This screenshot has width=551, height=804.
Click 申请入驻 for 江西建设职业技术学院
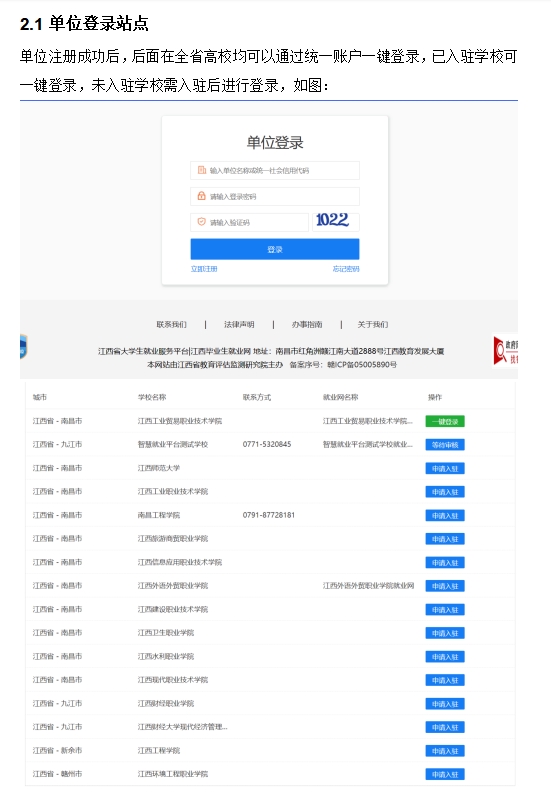pyautogui.click(x=445, y=610)
